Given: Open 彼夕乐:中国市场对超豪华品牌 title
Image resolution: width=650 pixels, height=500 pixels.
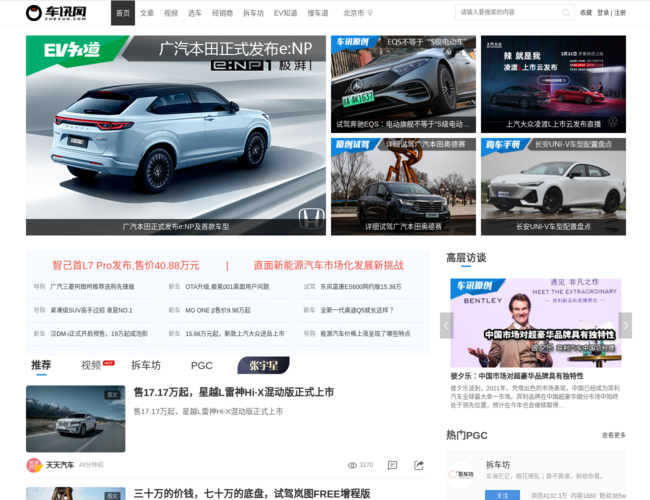Looking at the screenshot, I should 517,376.
